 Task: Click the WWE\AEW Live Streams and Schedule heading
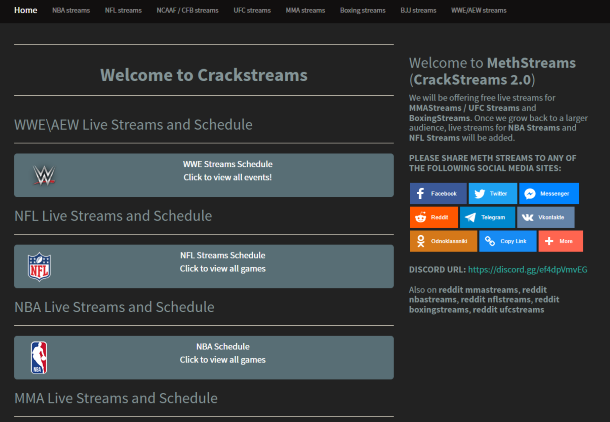(x=133, y=125)
